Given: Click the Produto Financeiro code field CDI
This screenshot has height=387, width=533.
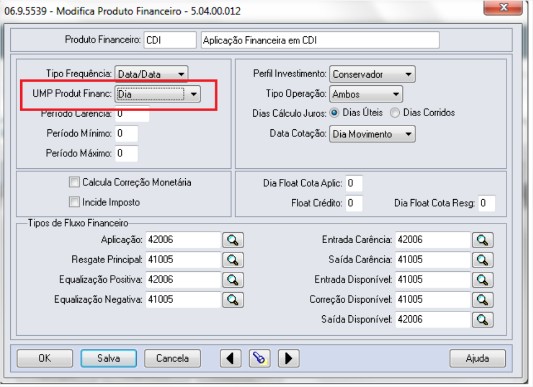Looking at the screenshot, I should pyautogui.click(x=170, y=40).
